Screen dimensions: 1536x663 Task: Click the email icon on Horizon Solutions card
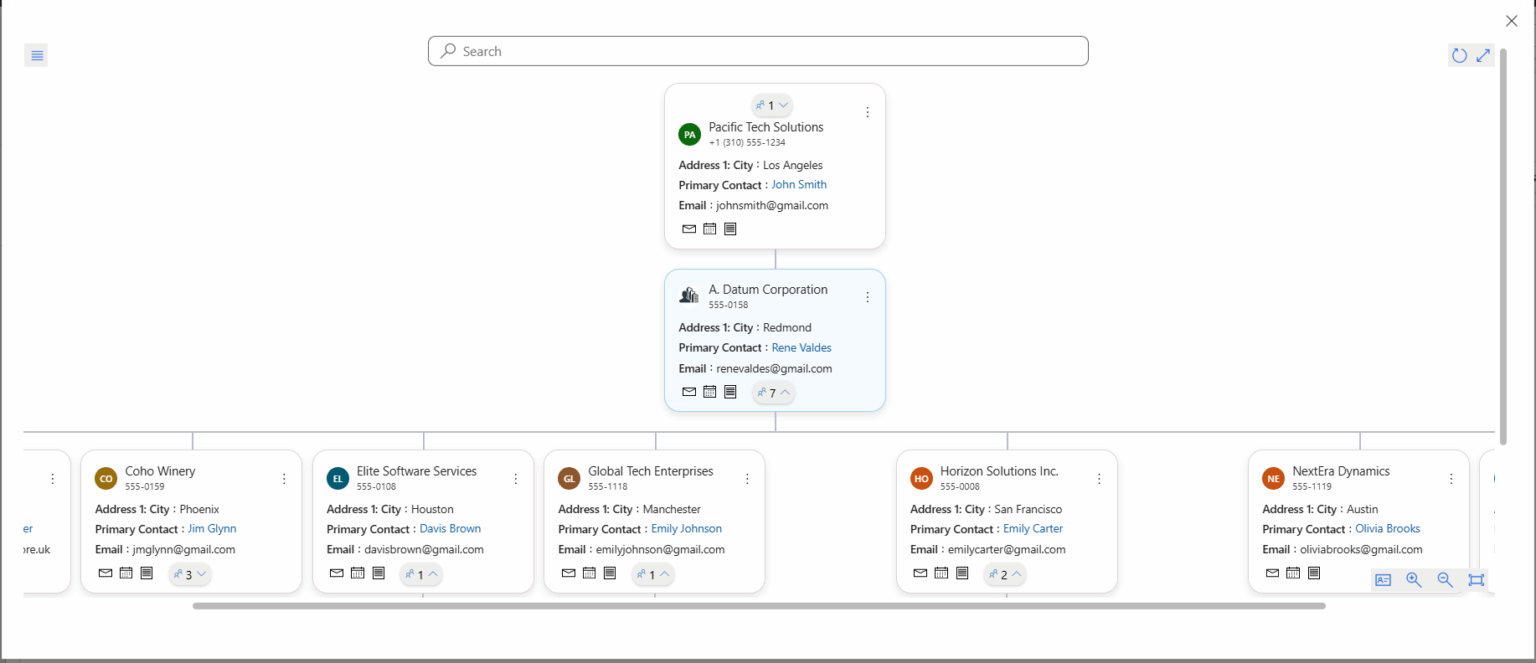pyautogui.click(x=920, y=572)
